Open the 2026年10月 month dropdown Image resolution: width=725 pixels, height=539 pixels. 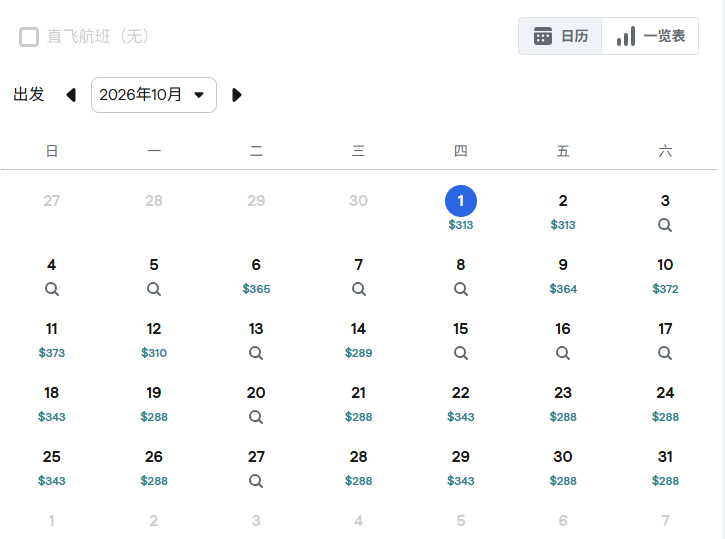click(x=154, y=95)
